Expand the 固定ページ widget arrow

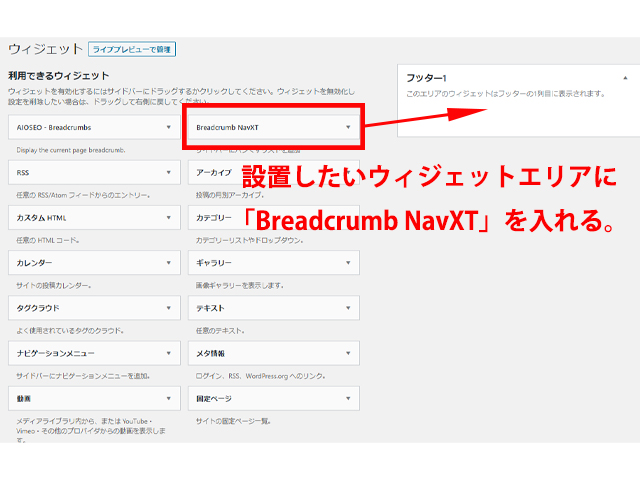tap(348, 399)
